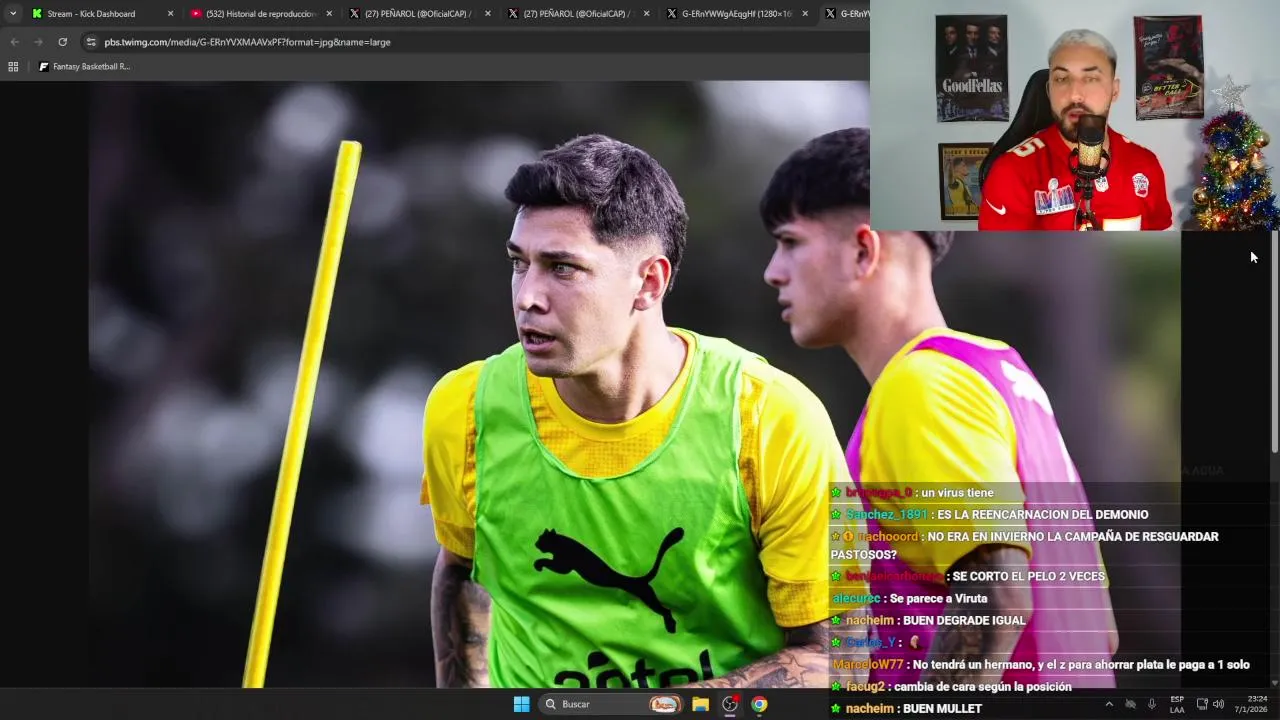Image resolution: width=1280 pixels, height=720 pixels.
Task: Click 'Se parece a Viruta' chat message
Action: (x=938, y=599)
